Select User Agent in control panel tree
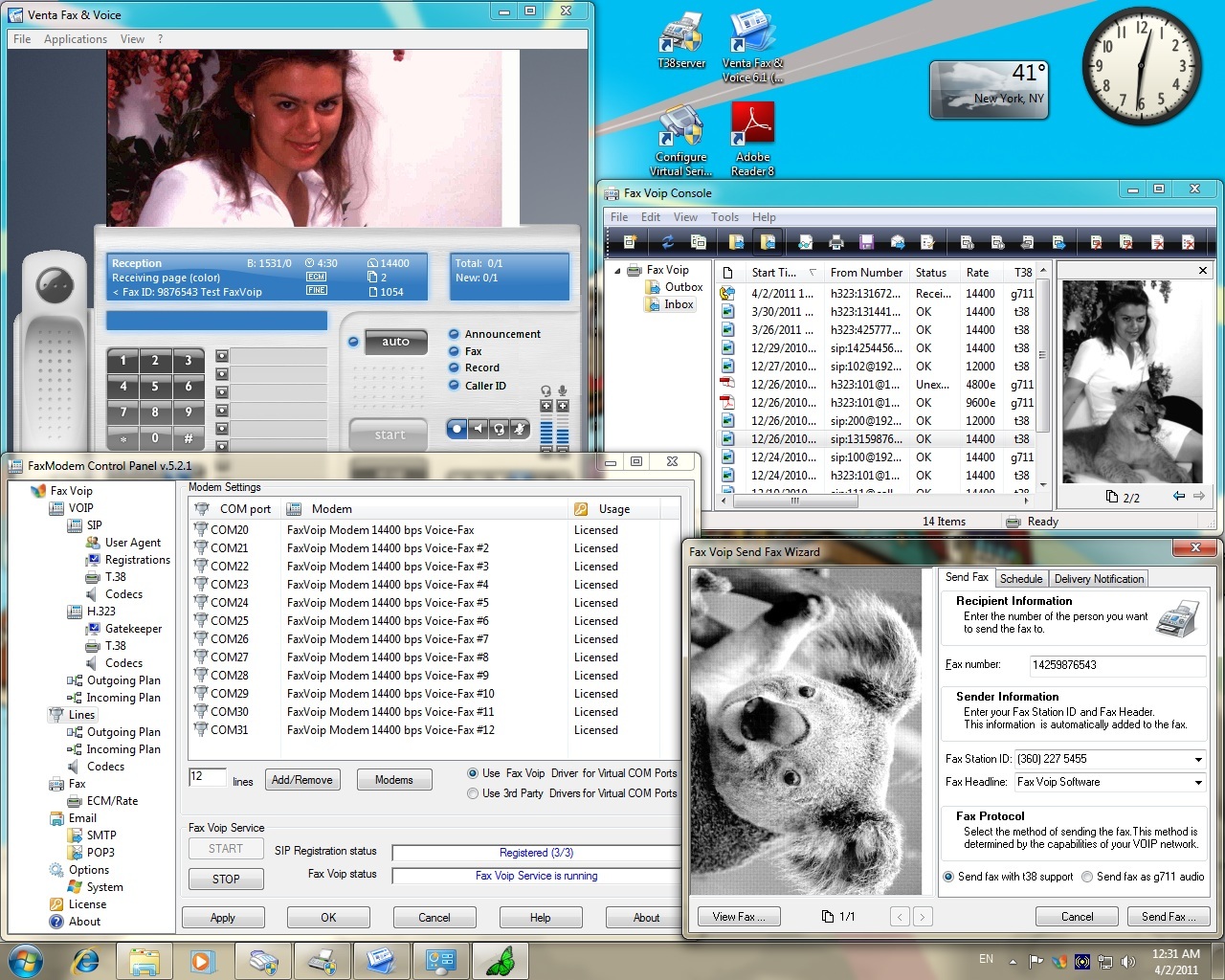 (132, 543)
